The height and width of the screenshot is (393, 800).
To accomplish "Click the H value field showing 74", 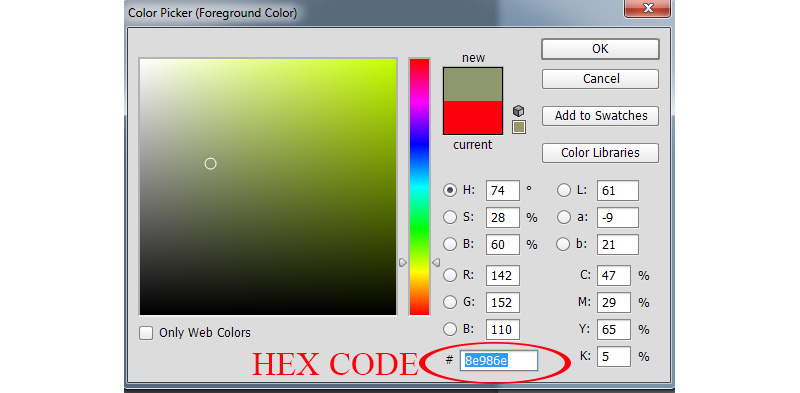I will coord(503,190).
